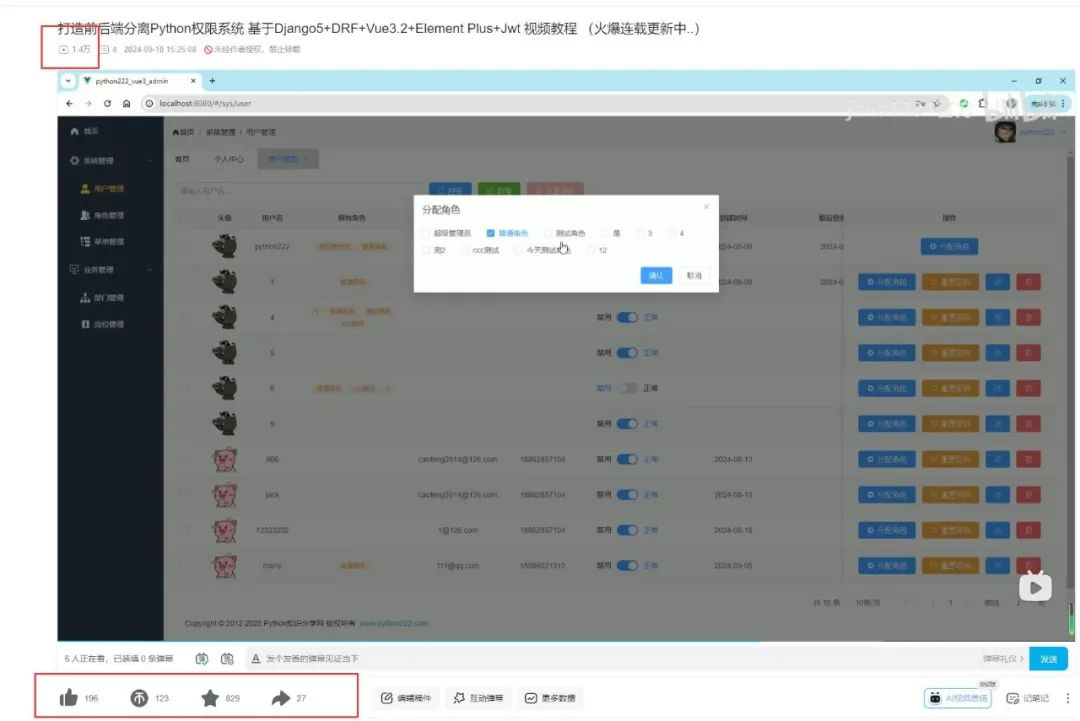
Task: Toggle status switch for user 4
Action: [x=627, y=317]
